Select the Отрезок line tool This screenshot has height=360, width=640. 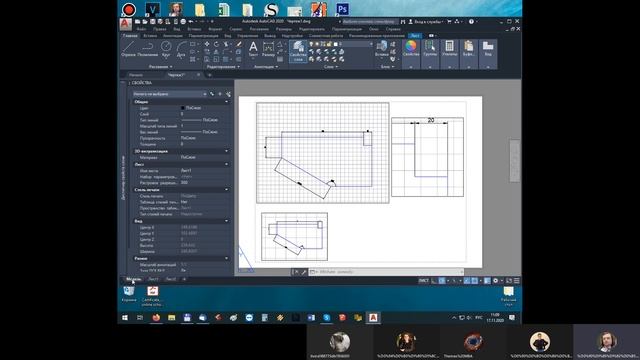(128, 49)
